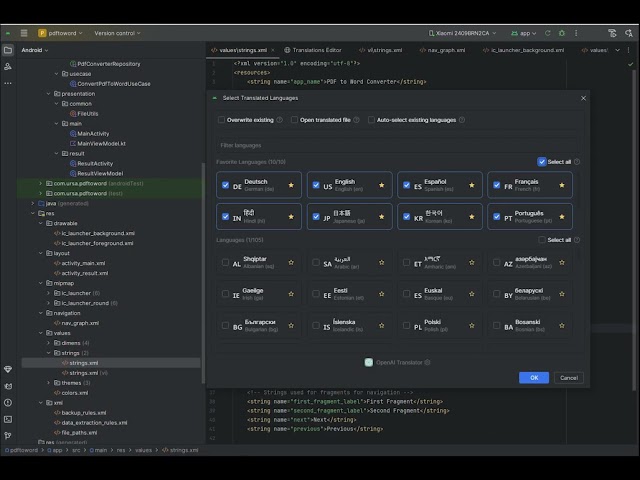
Task: Uncheck the Hindi language checkbox
Action: click(225, 216)
